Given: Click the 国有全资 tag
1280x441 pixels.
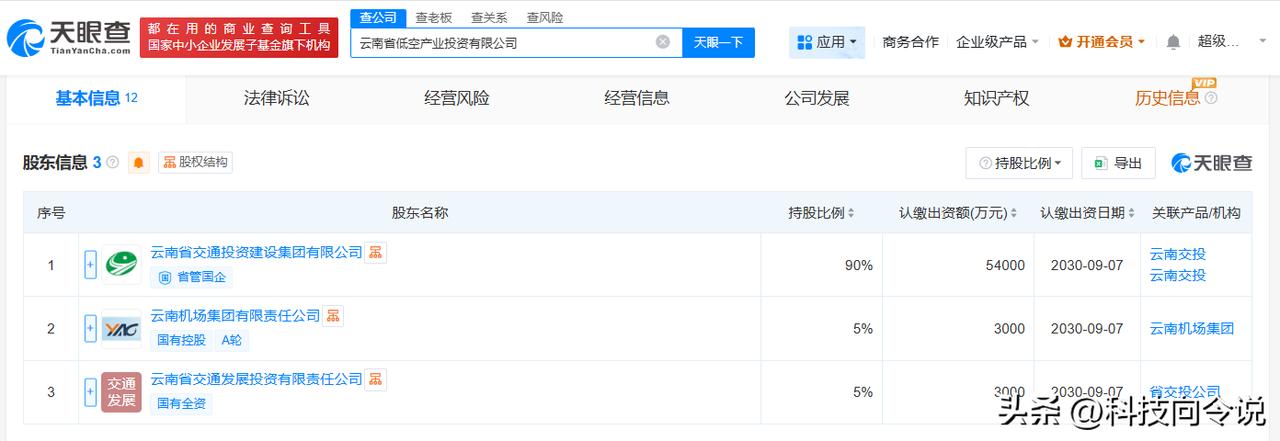Looking at the screenshot, I should (x=181, y=404).
